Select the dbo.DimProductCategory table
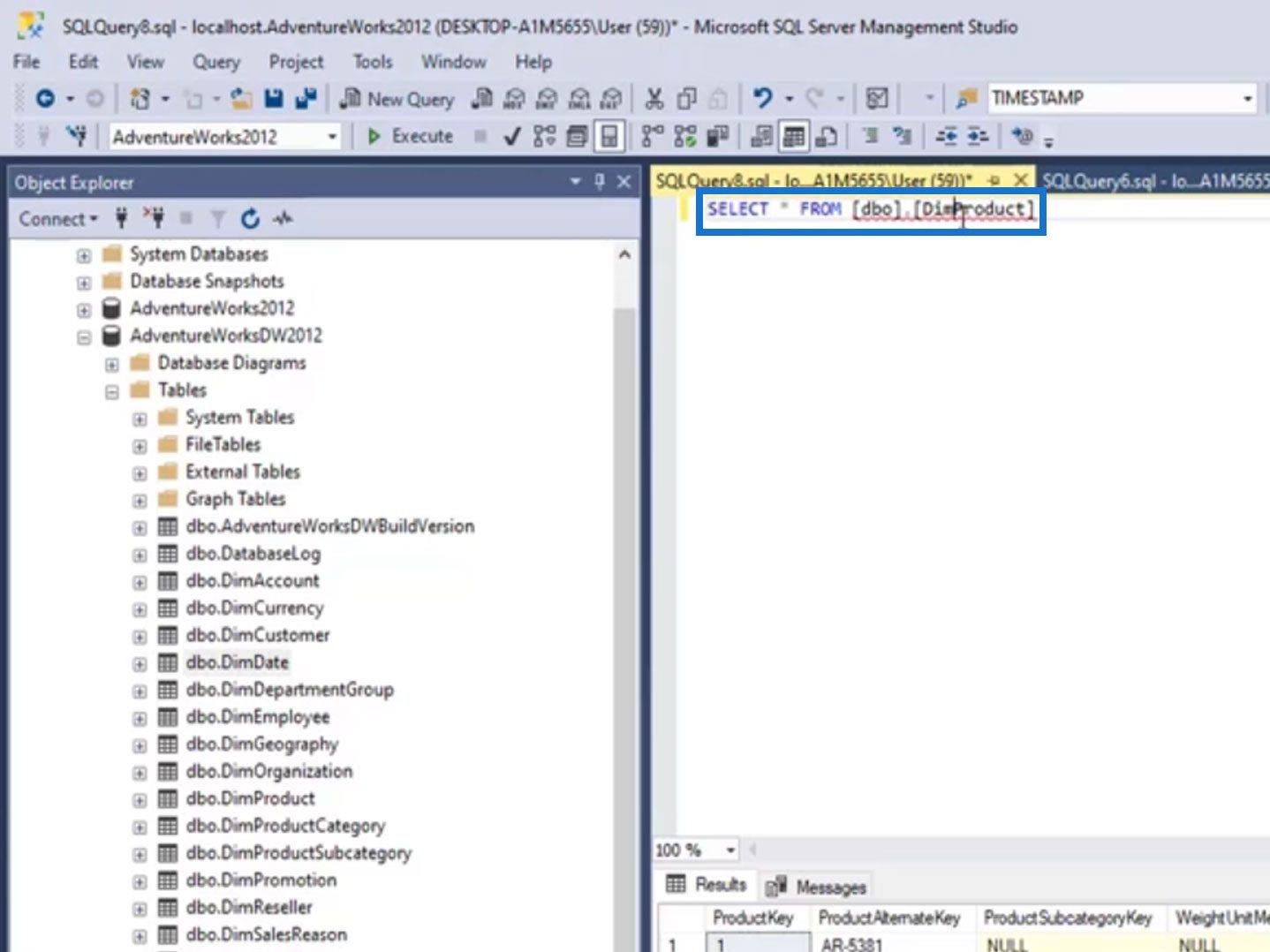 [x=285, y=826]
